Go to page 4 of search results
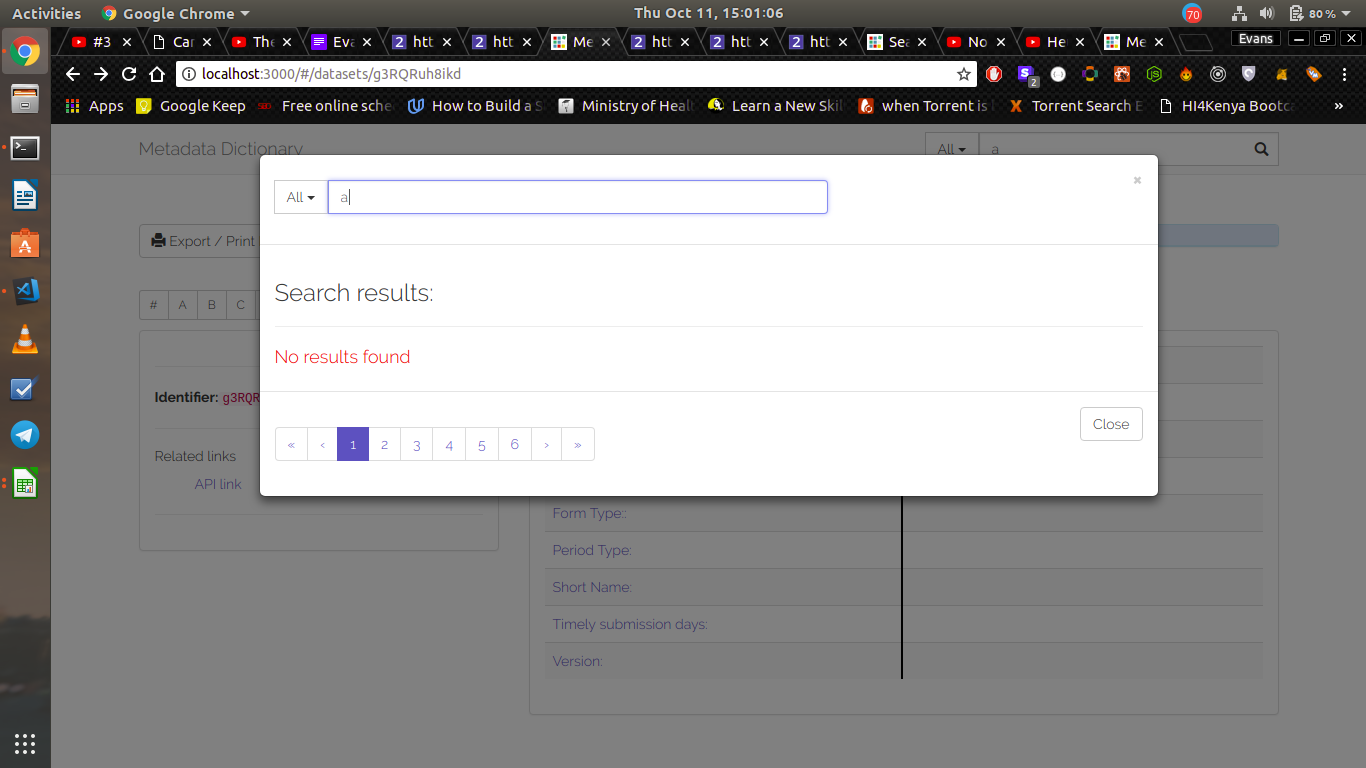 click(x=449, y=444)
